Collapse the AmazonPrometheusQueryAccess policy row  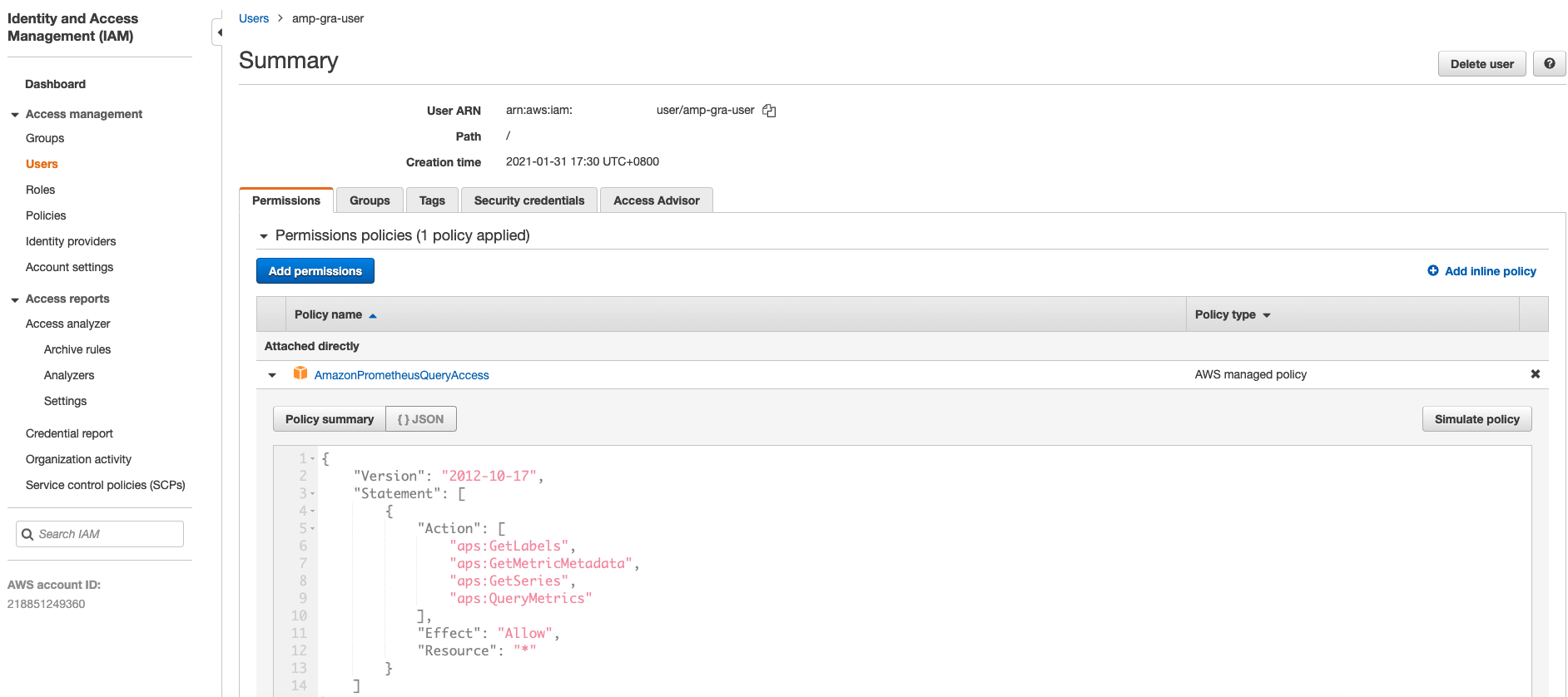[272, 375]
